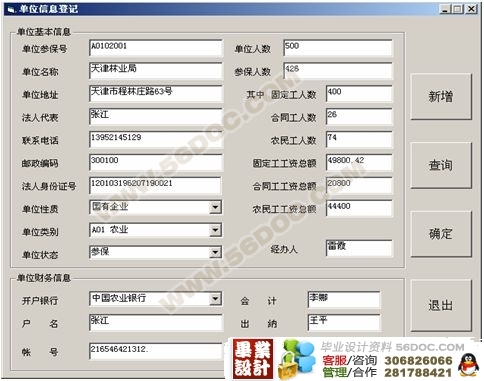Click the 单位参保号 input field
The image size is (484, 381).
[156, 48]
